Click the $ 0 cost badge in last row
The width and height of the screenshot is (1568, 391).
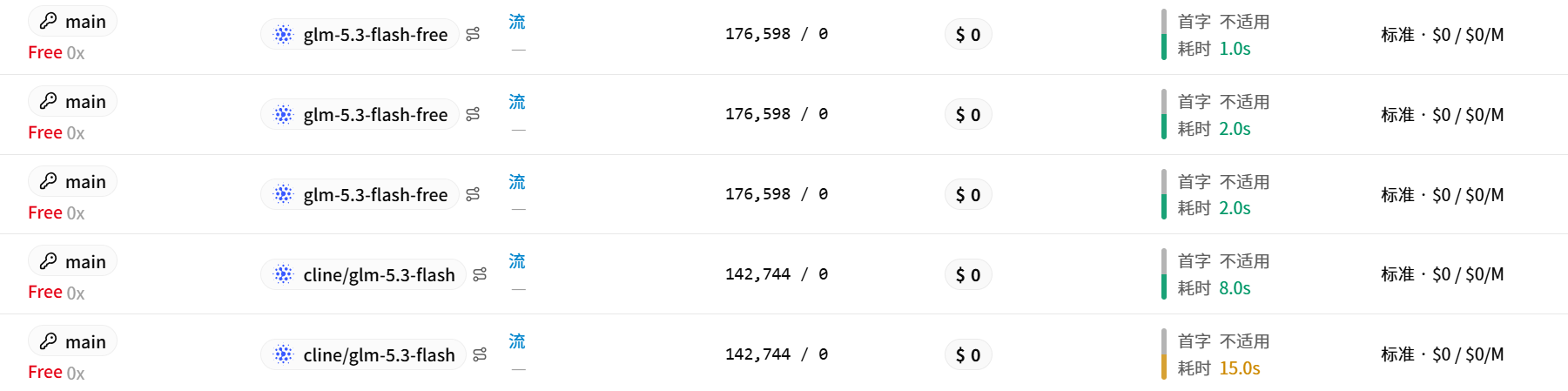coord(968,354)
